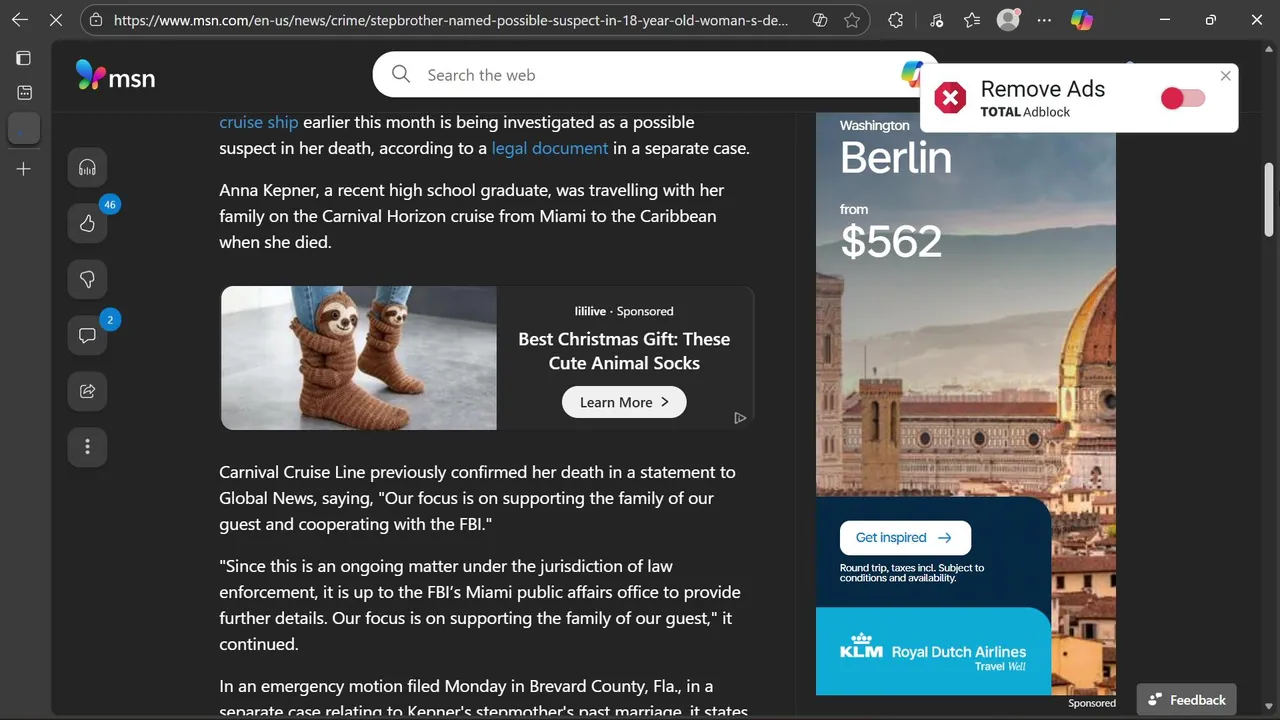Screen dimensions: 1280x720
Task: Open the article more options menu
Action: tap(87, 447)
